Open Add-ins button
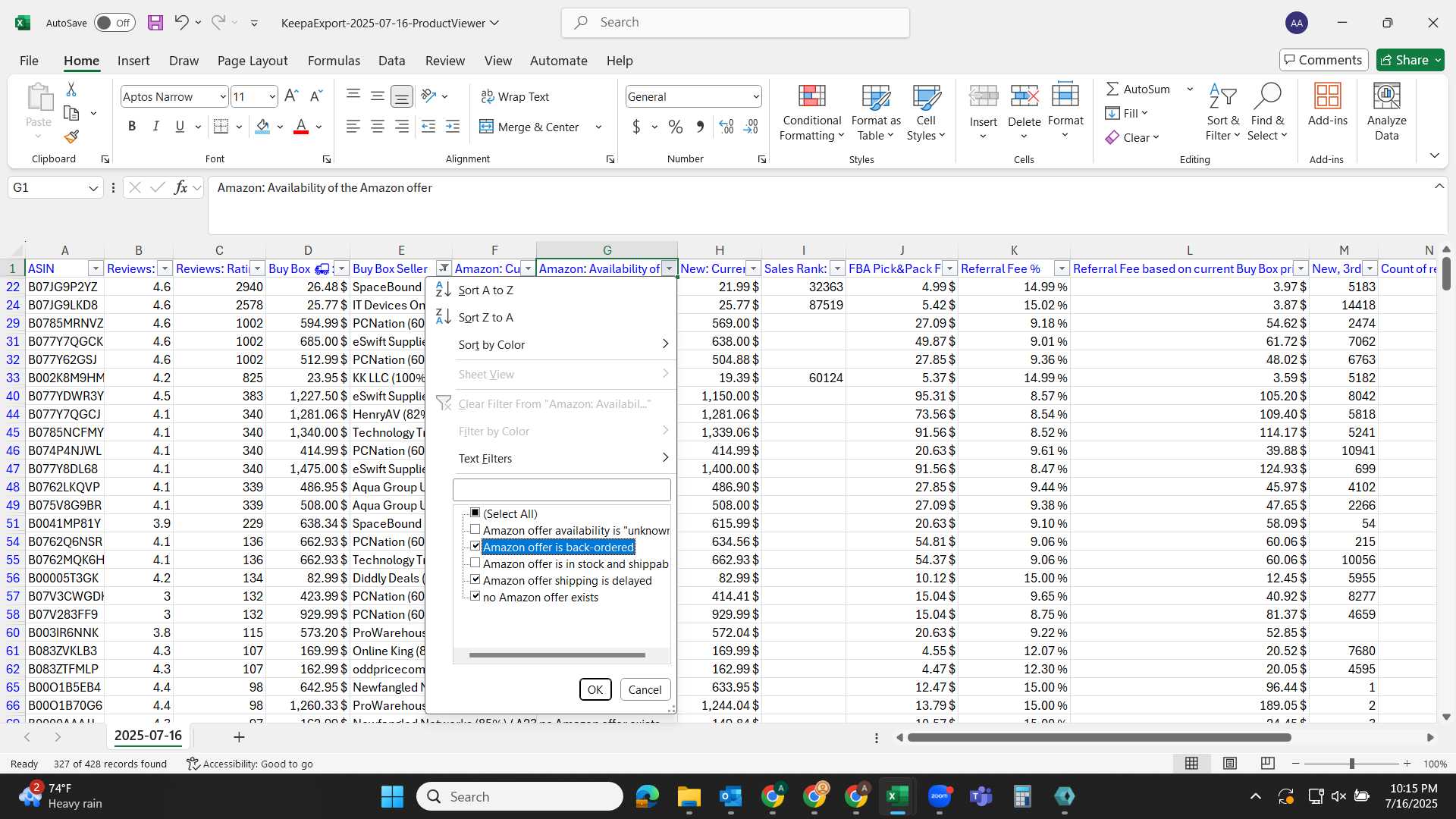Viewport: 1456px width, 819px height. 1327,105
